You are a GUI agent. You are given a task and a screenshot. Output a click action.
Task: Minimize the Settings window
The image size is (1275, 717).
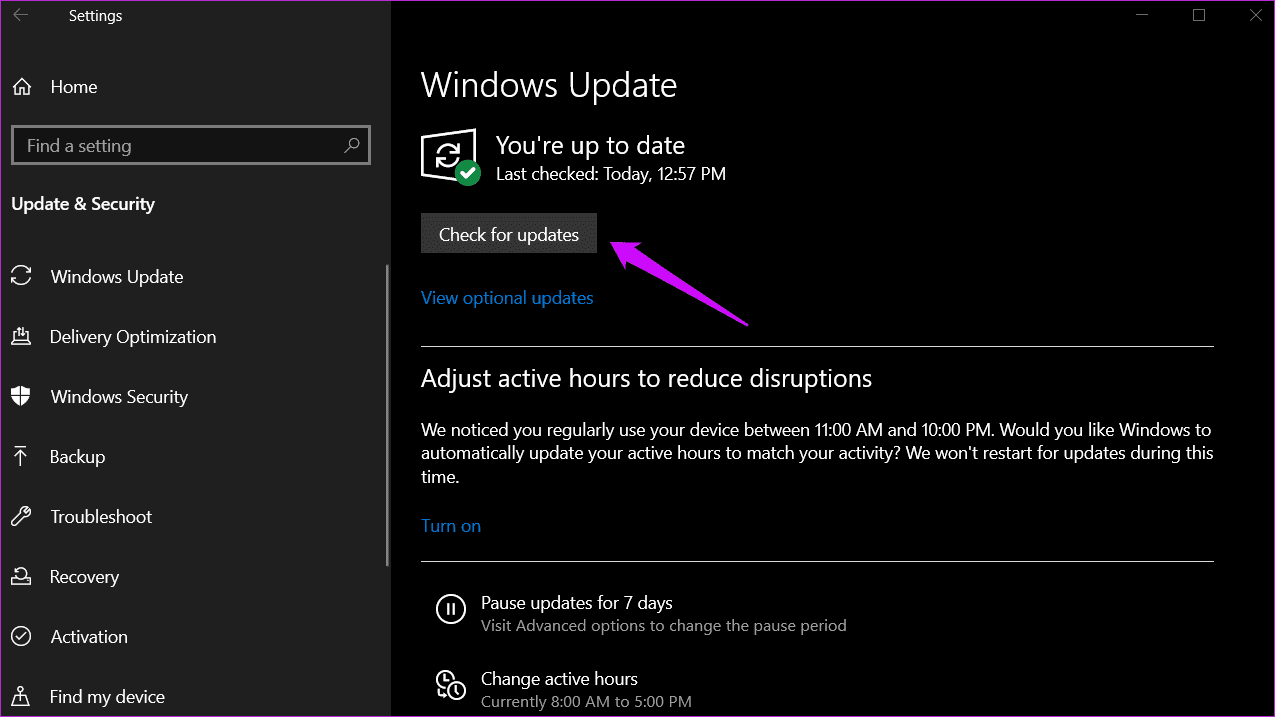coord(1143,15)
